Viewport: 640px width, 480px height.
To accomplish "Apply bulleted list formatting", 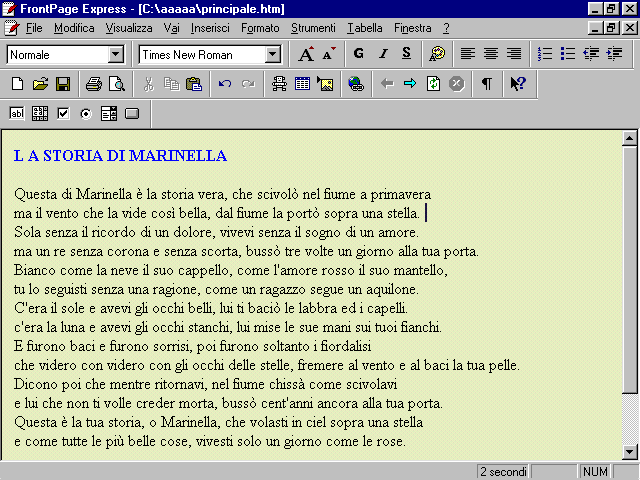I will (568, 54).
